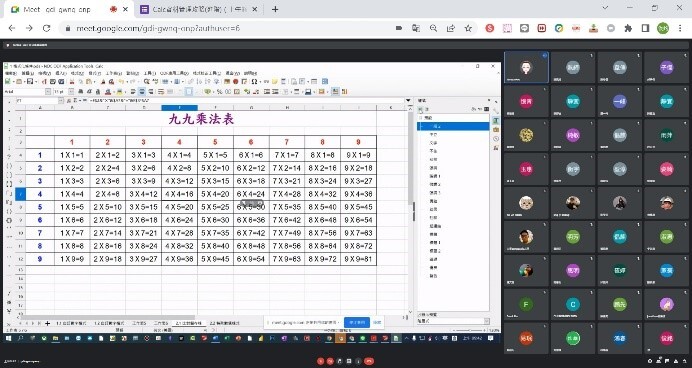Image resolution: width=692 pixels, height=368 pixels.
Task: Click the highlighting color swatch in Calc
Action: (119, 91)
